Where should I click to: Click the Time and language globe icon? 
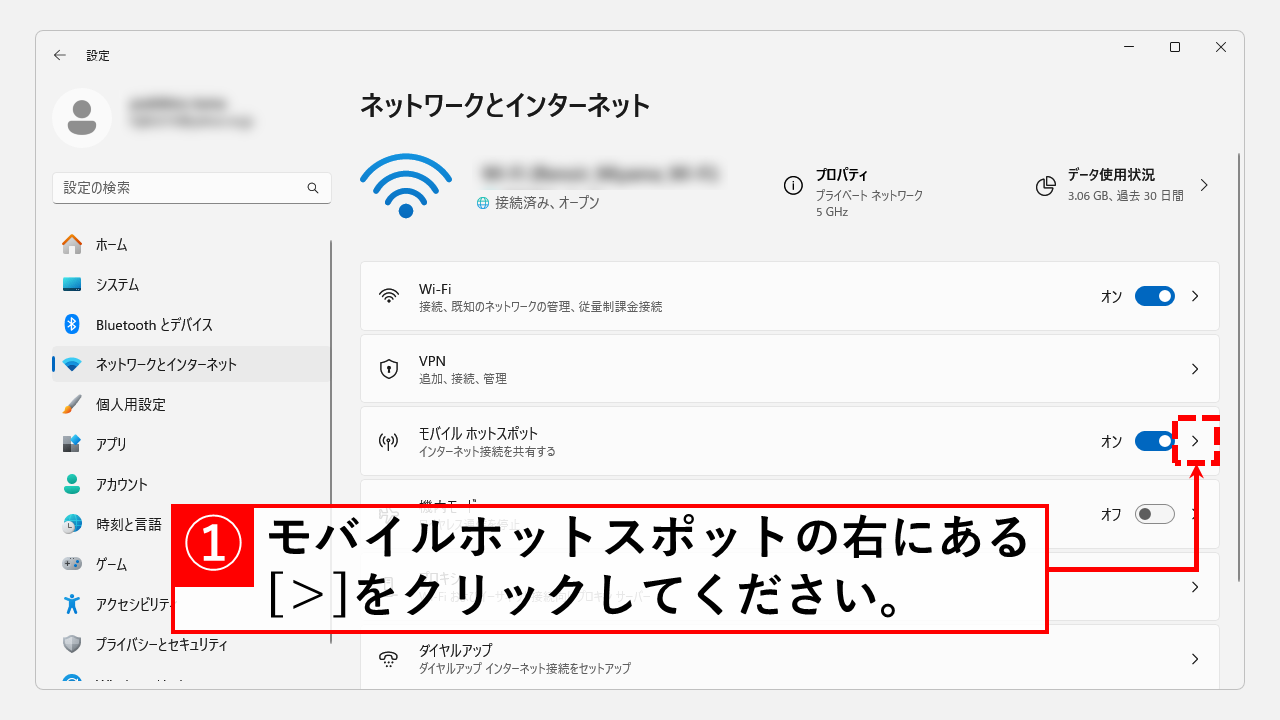pyautogui.click(x=72, y=524)
